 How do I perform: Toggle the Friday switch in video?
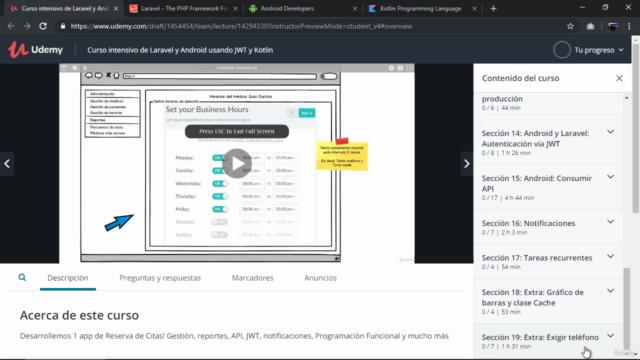(x=220, y=209)
